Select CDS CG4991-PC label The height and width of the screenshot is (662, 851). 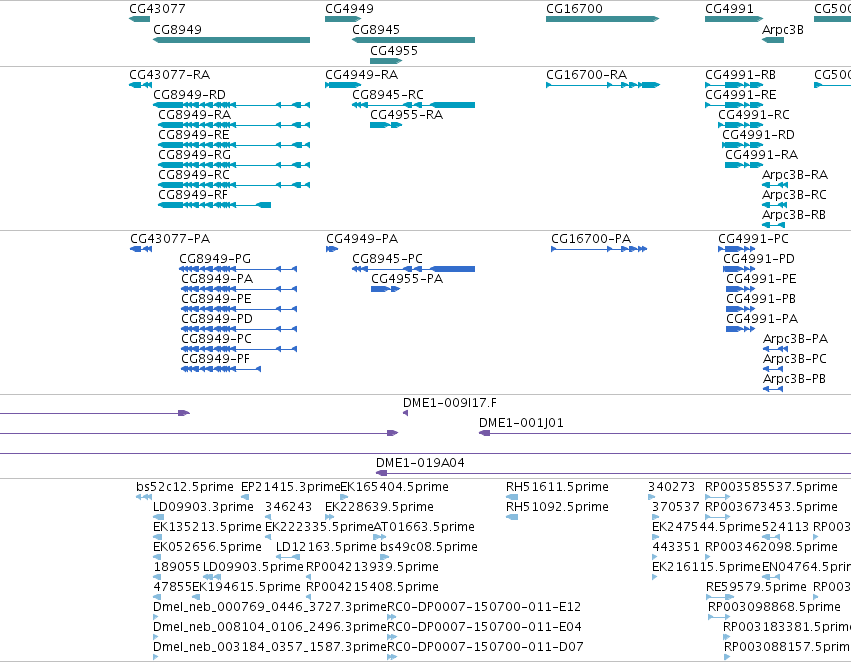753,239
